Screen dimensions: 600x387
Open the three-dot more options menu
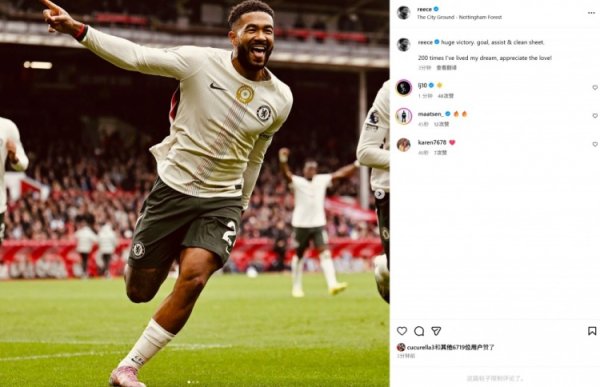click(x=591, y=13)
